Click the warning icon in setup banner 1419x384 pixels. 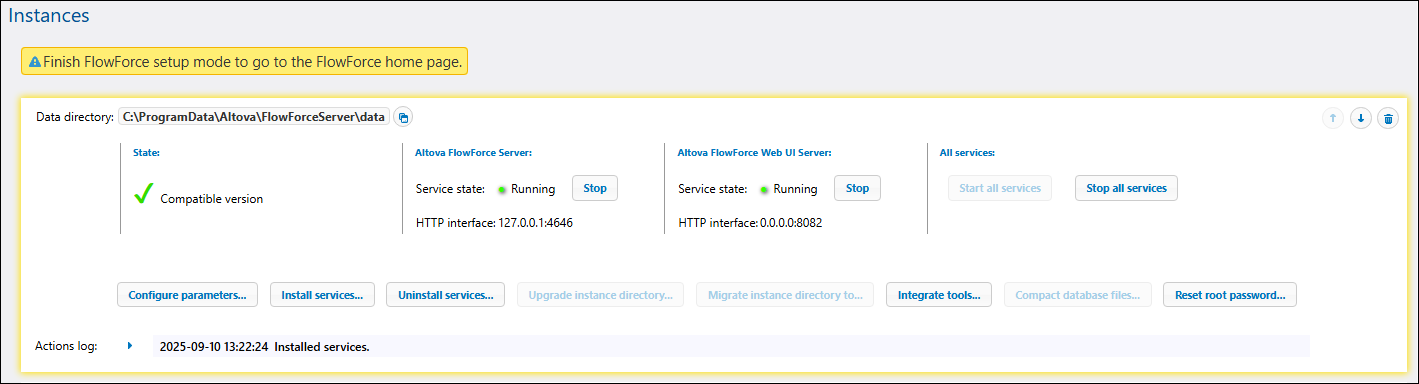[x=35, y=62]
